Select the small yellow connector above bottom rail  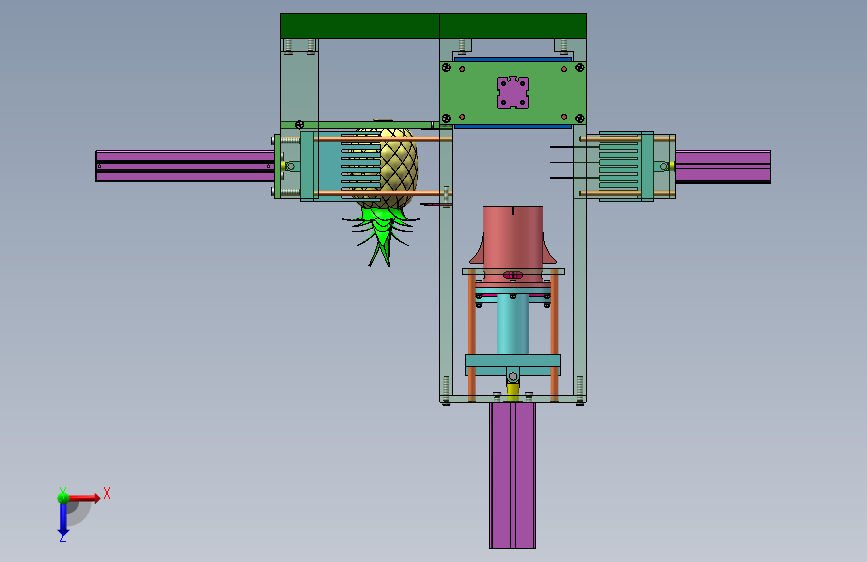click(513, 391)
